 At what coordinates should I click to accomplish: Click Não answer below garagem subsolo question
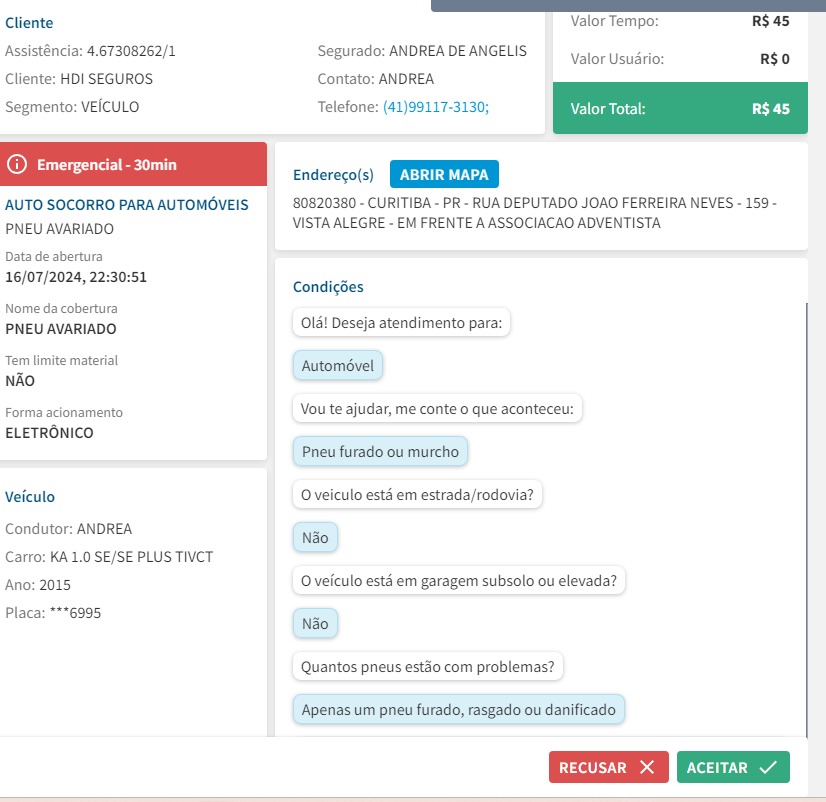[x=315, y=624]
